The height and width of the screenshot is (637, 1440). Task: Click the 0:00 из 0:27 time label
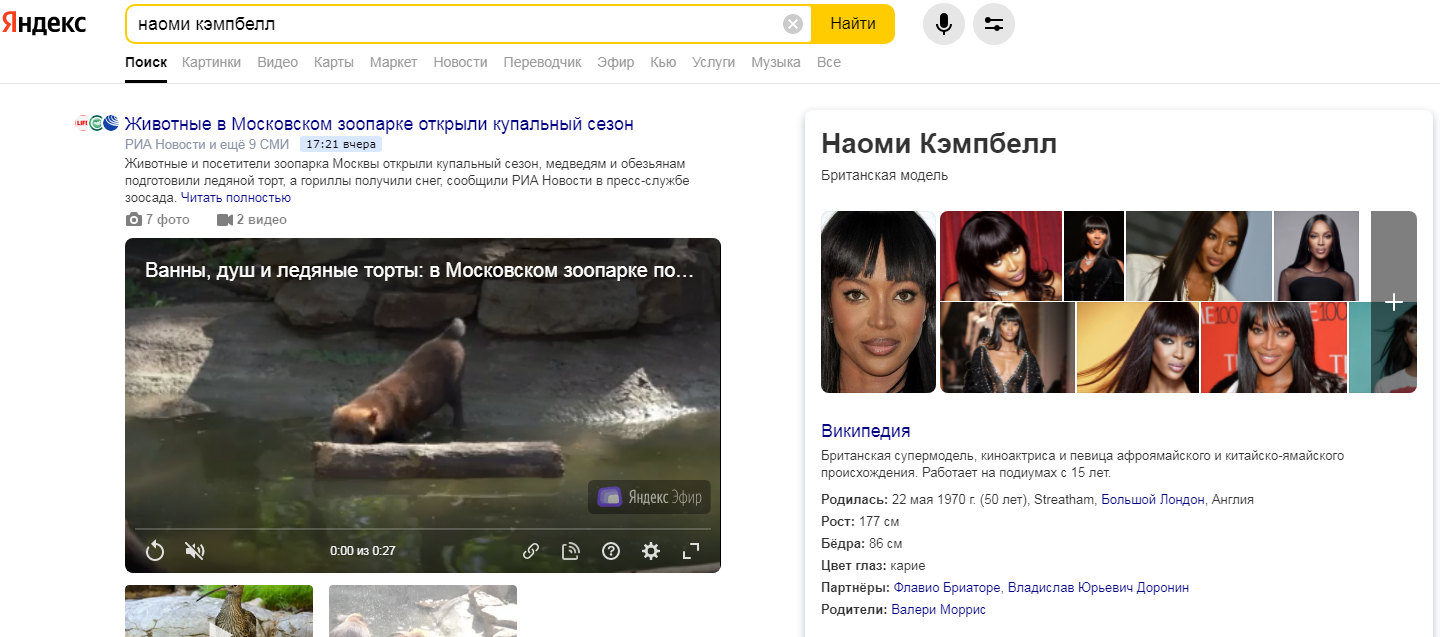pos(363,550)
